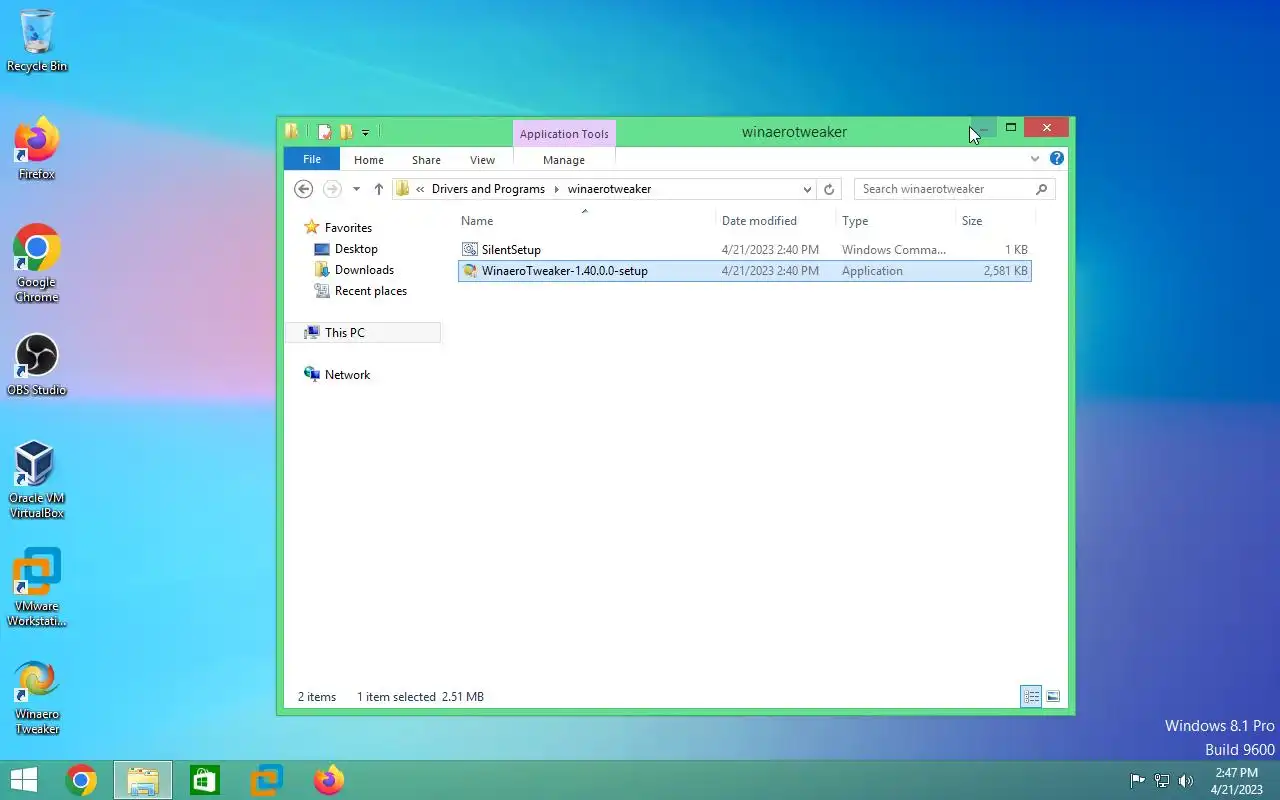Sort by the Type column header
This screenshot has width=1280, height=800.
pos(896,221)
